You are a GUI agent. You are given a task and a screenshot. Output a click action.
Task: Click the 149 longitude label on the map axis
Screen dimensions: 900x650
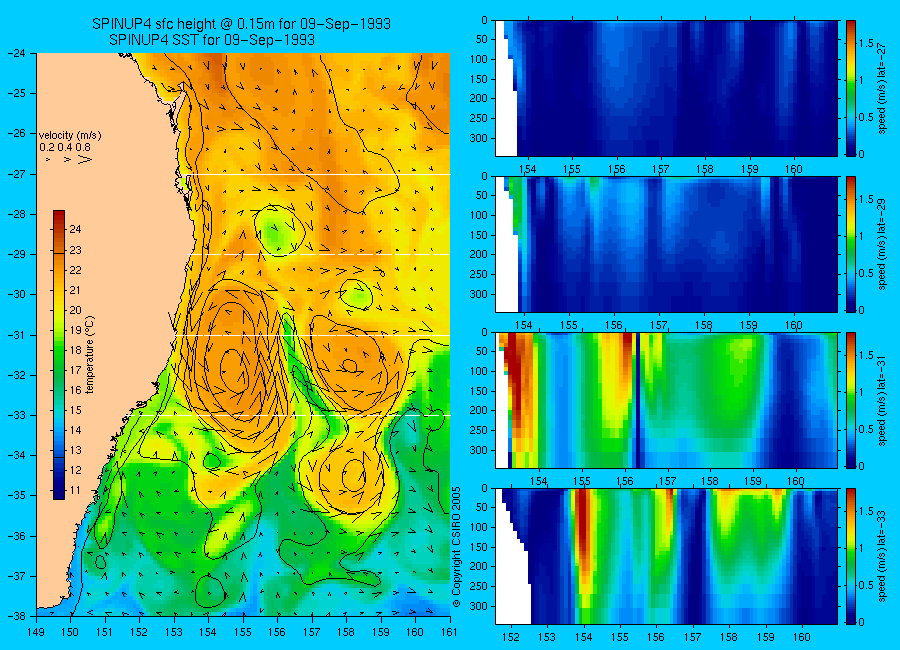click(x=36, y=632)
